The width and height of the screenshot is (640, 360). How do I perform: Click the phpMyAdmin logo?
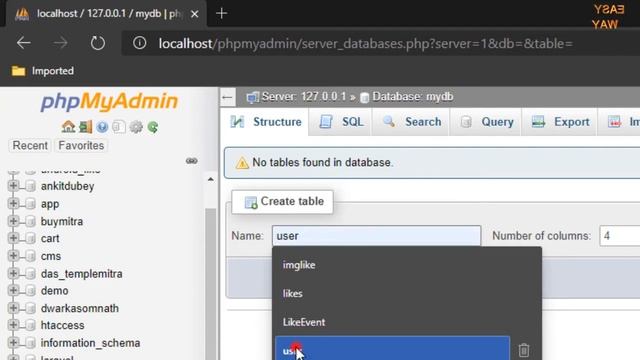(109, 101)
